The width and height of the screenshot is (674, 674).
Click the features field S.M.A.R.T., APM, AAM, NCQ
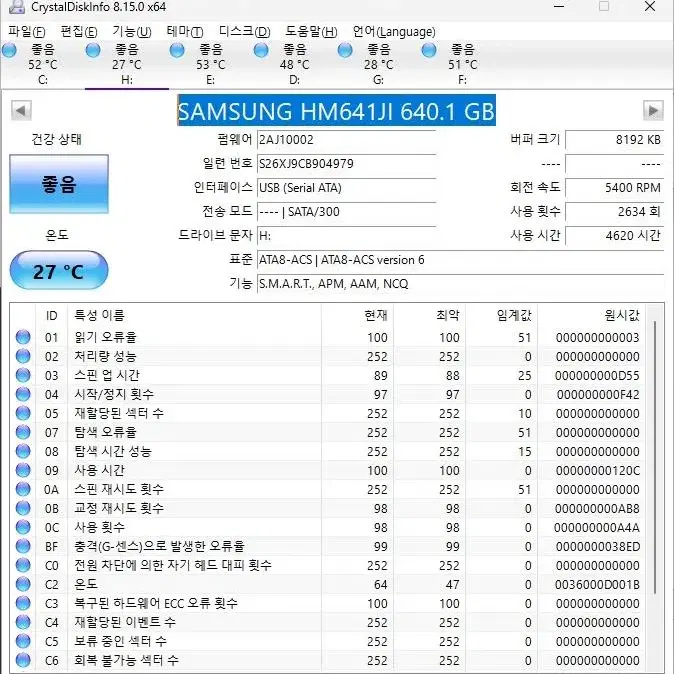[460, 284]
